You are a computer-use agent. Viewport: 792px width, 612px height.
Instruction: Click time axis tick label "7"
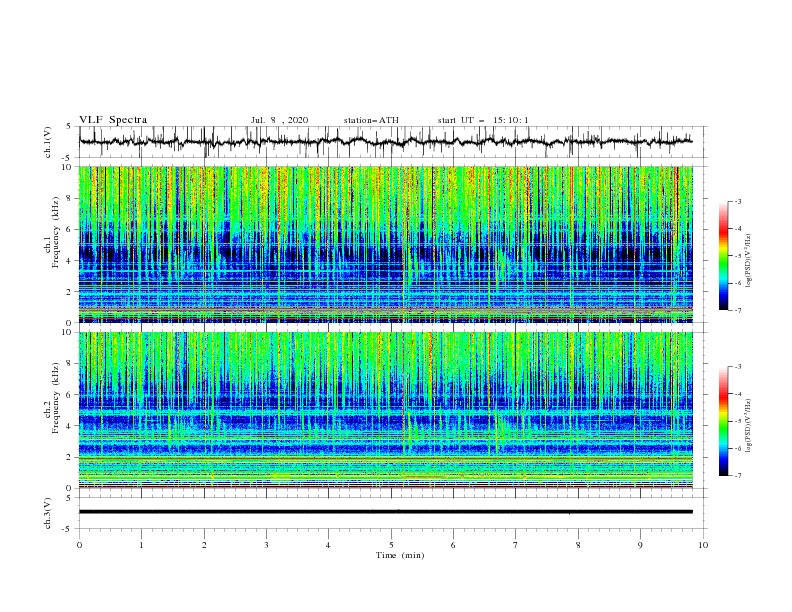pyautogui.click(x=516, y=545)
